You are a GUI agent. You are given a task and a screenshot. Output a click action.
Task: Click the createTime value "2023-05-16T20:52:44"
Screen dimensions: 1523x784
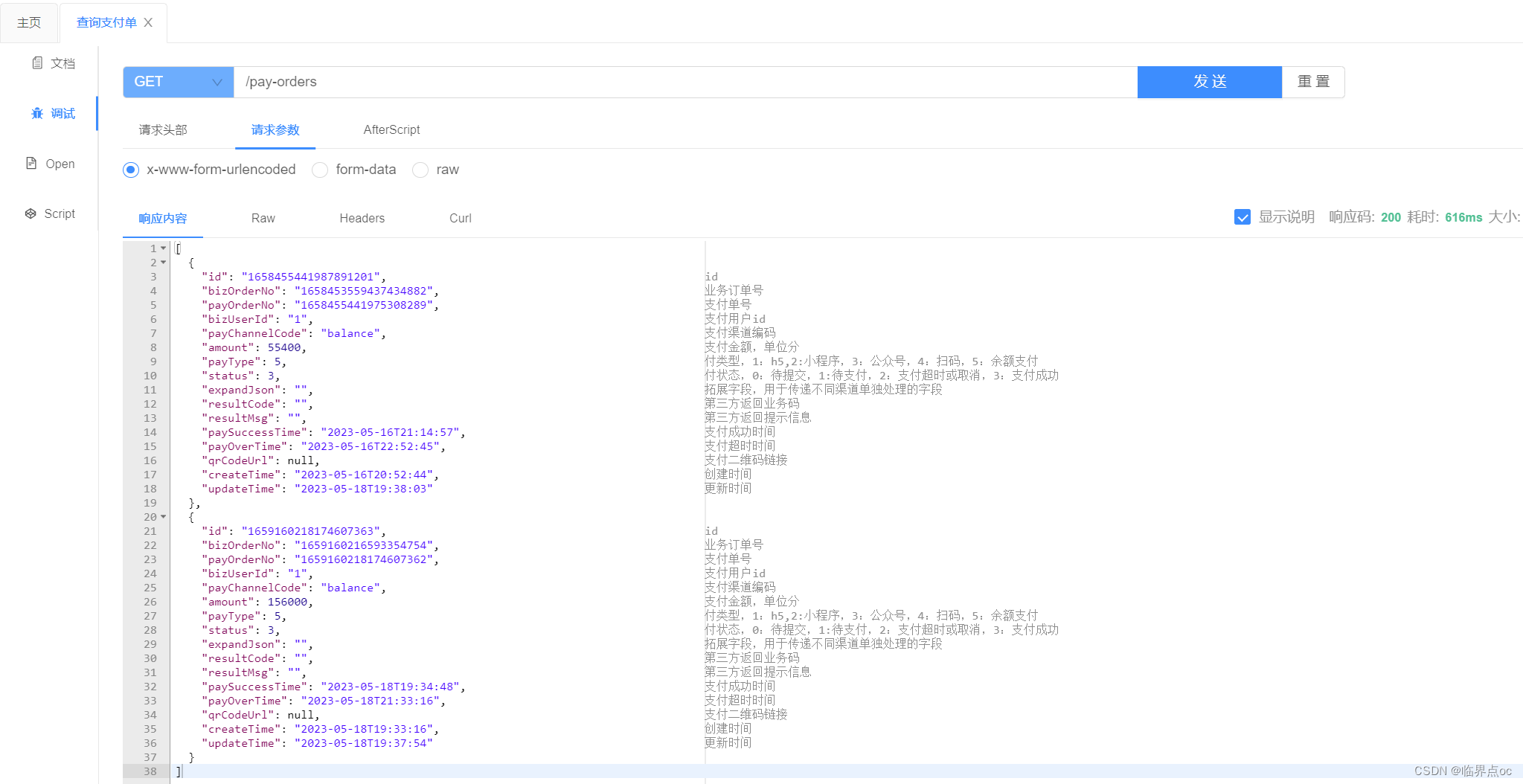point(364,475)
